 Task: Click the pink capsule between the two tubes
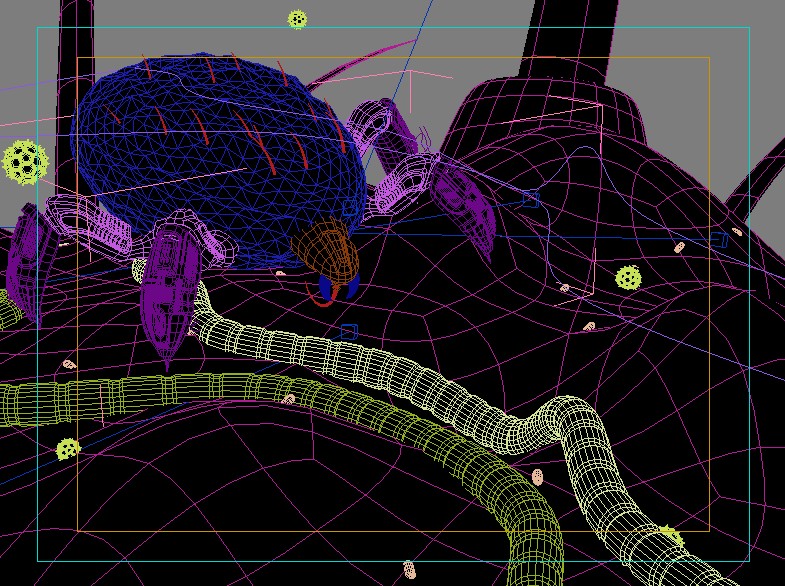coord(537,476)
